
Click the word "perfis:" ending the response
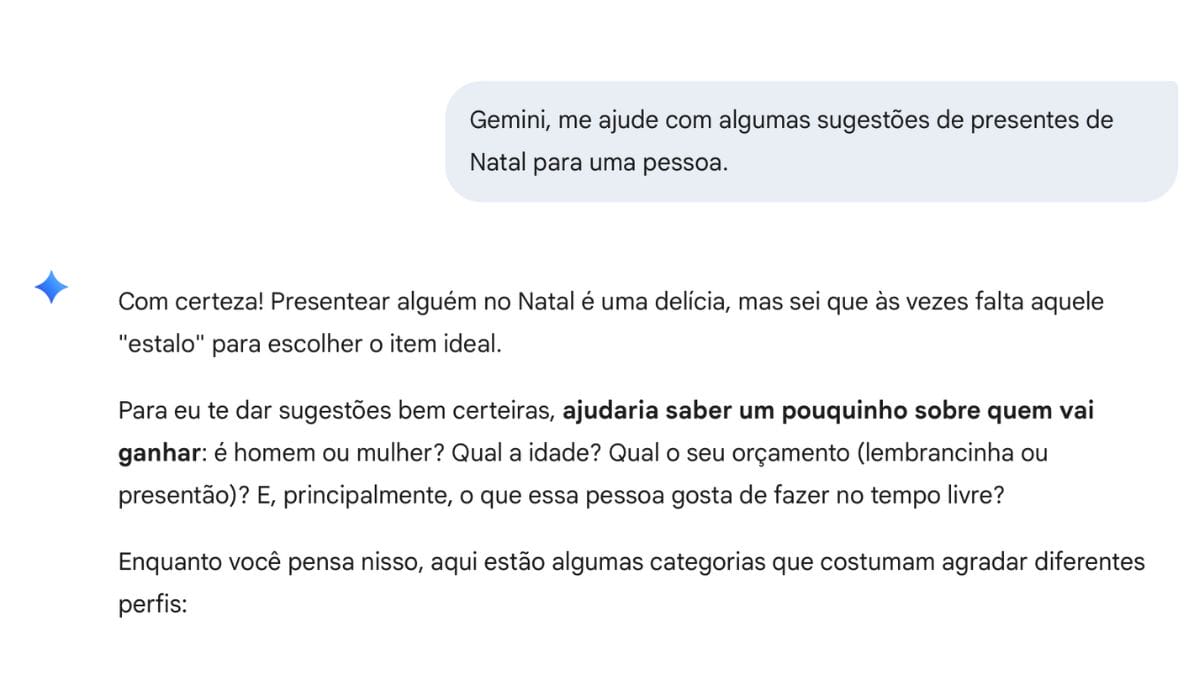click(152, 604)
